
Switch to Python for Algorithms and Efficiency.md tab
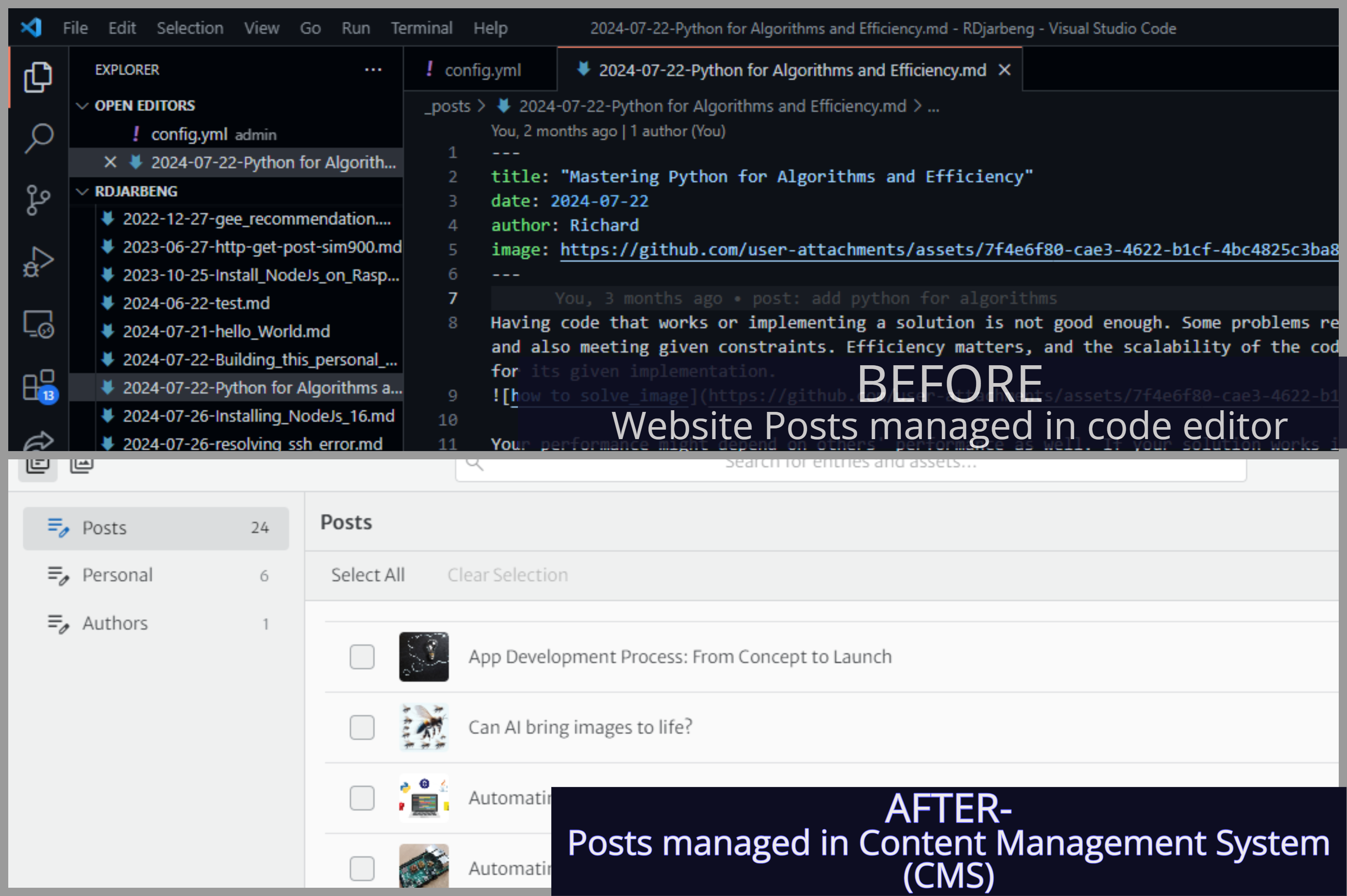click(789, 70)
